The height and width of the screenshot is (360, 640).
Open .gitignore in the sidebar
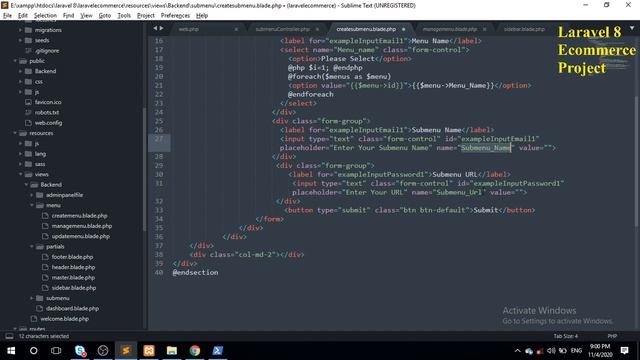pos(47,51)
